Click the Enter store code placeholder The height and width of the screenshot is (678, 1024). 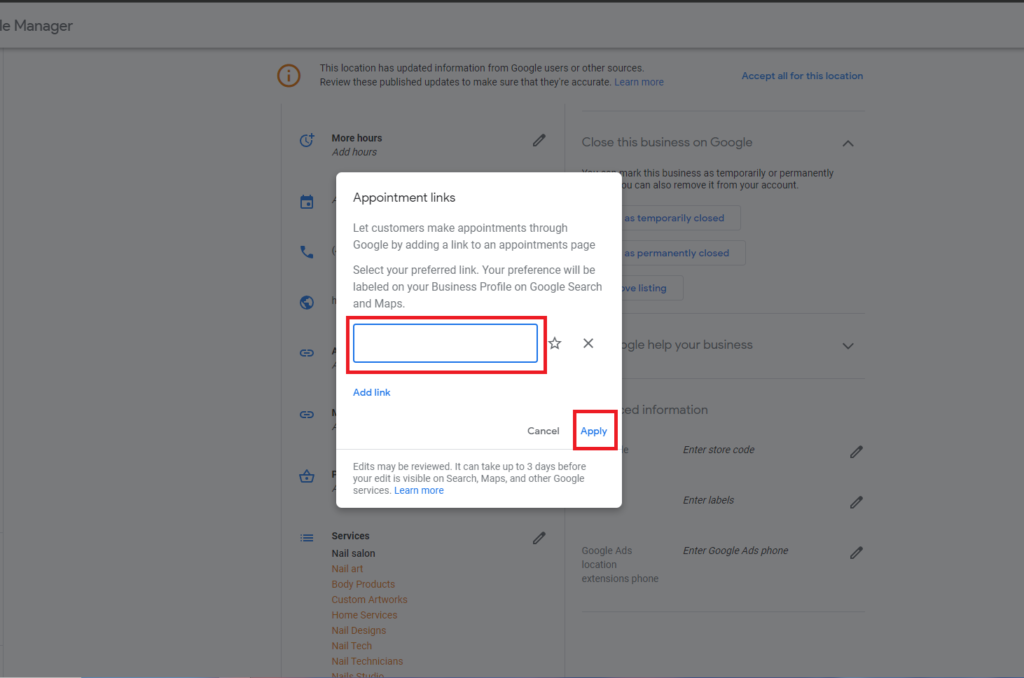pyautogui.click(x=718, y=449)
